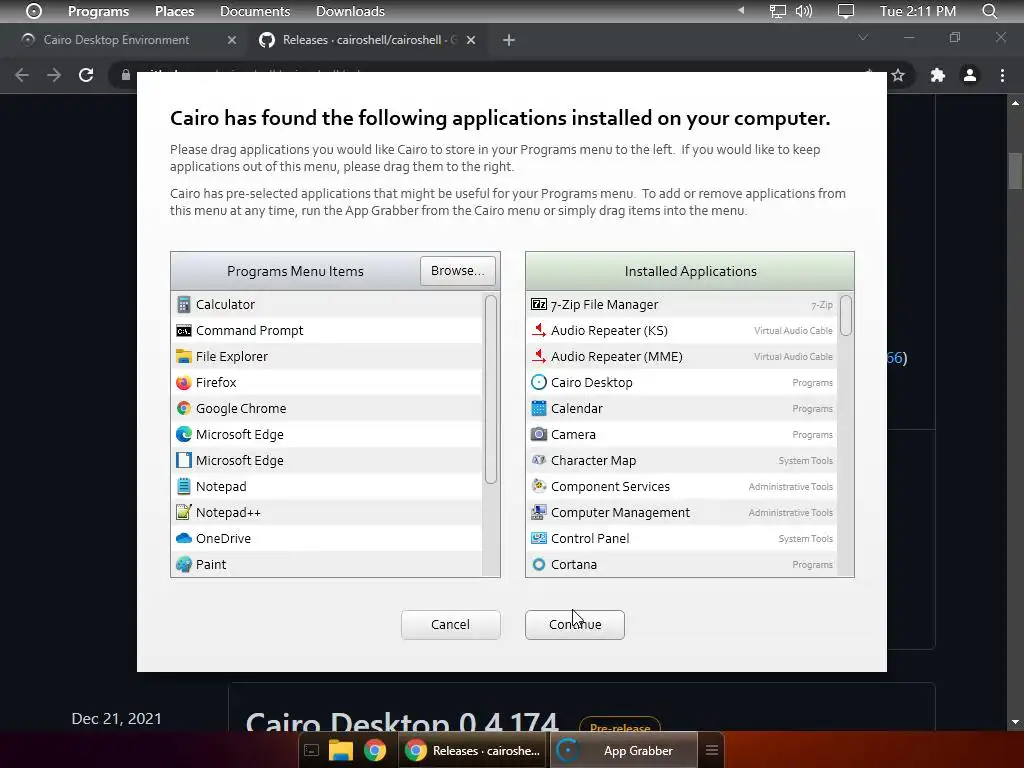
Task: Open File Explorer from the taskbar
Action: [340, 750]
